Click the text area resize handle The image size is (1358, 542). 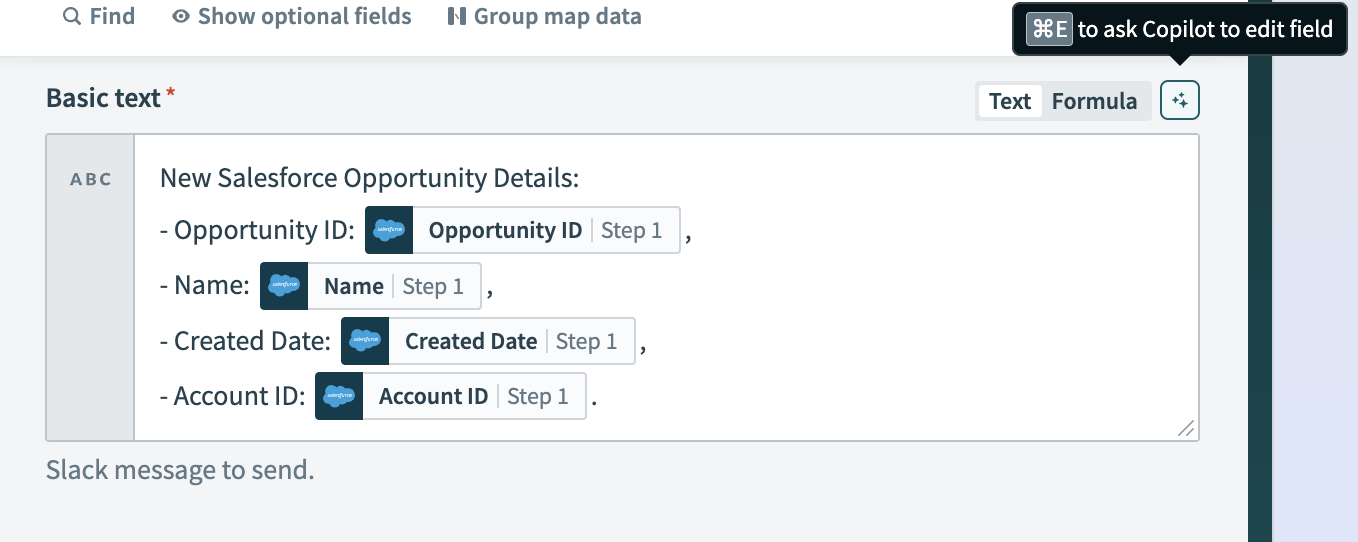1186,428
